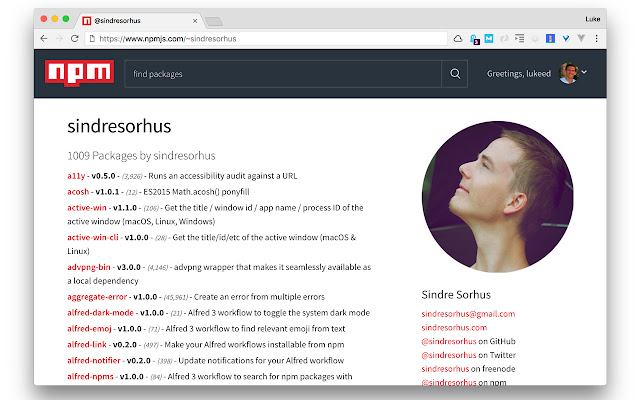Click the indented list extension icon

pos(519,38)
